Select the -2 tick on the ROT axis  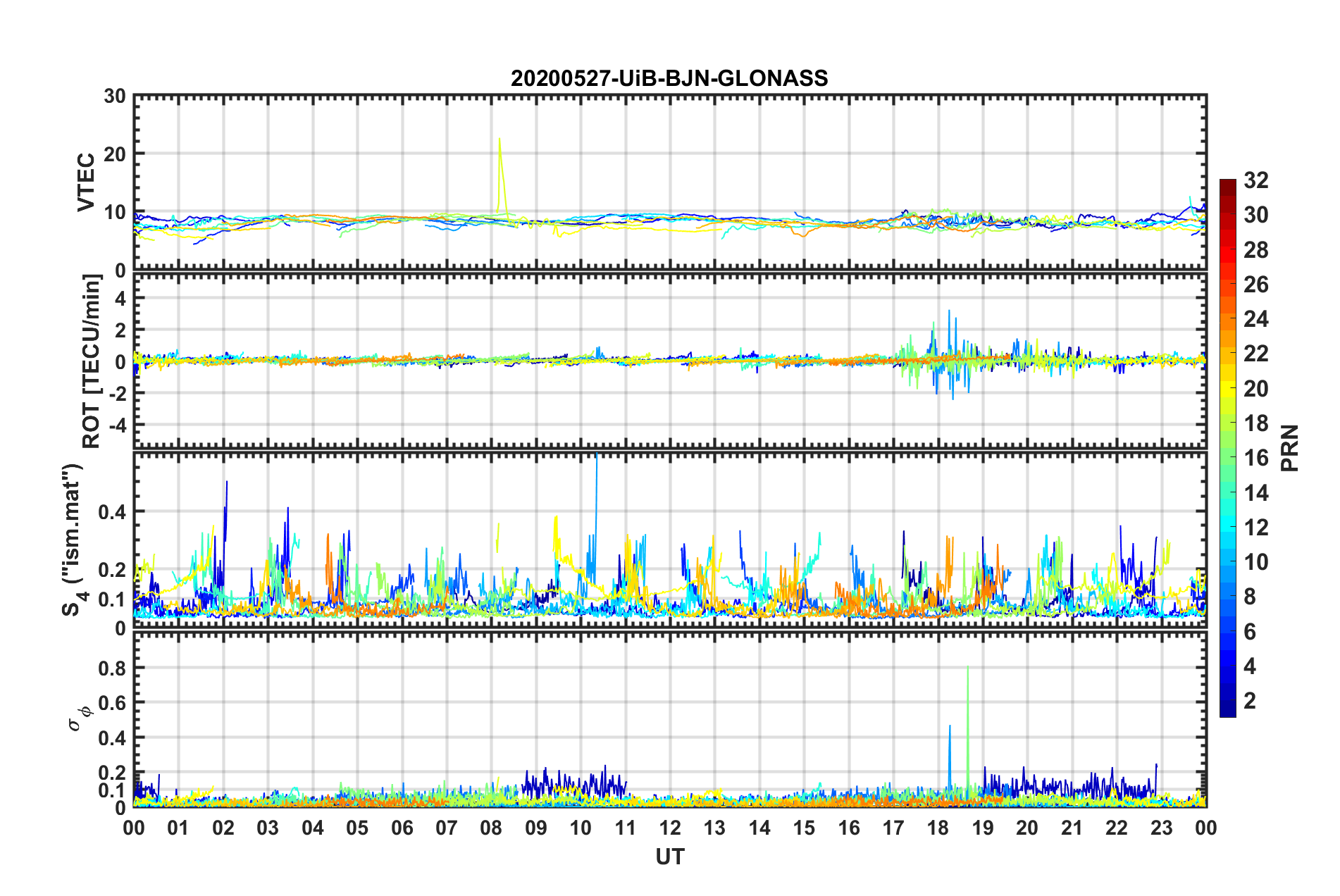[116, 394]
